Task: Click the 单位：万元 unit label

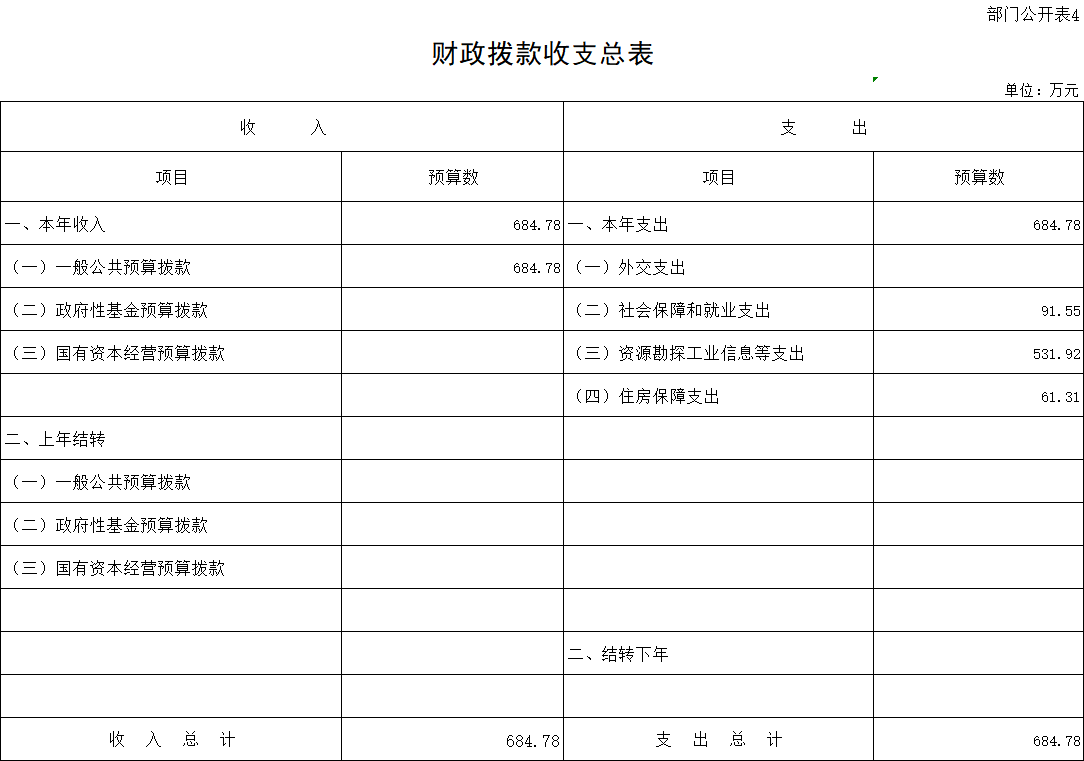Action: pyautogui.click(x=1041, y=90)
